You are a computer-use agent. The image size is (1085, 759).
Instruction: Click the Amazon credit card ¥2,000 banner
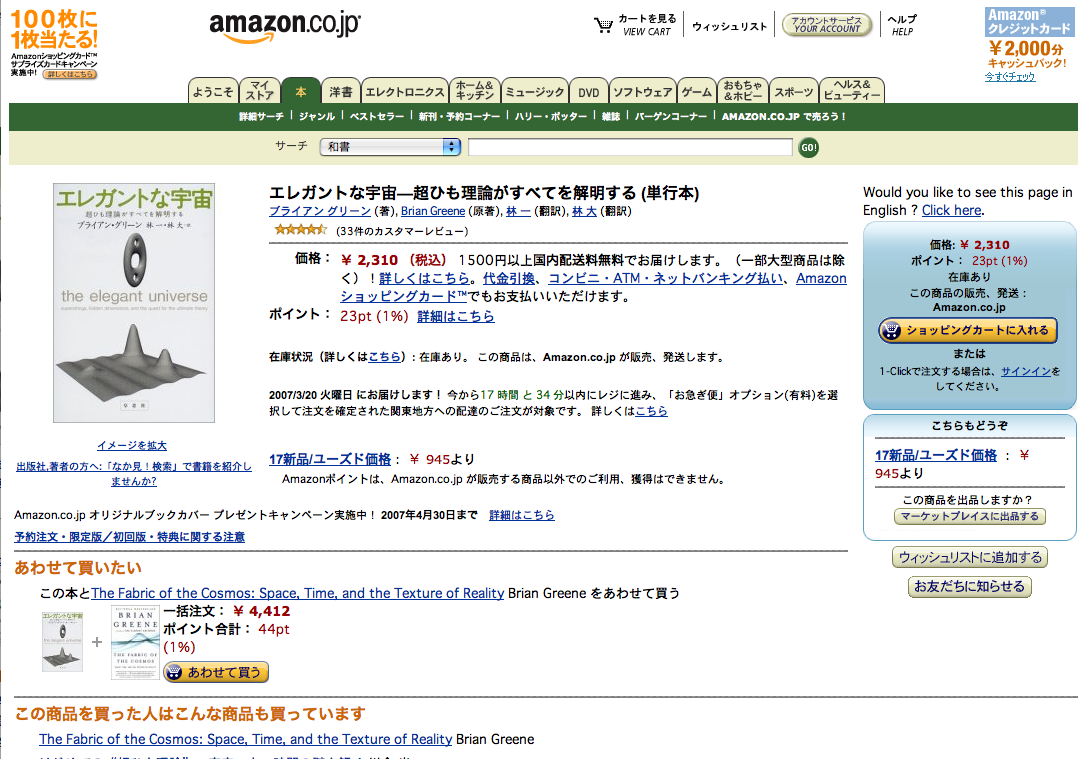pos(1028,40)
